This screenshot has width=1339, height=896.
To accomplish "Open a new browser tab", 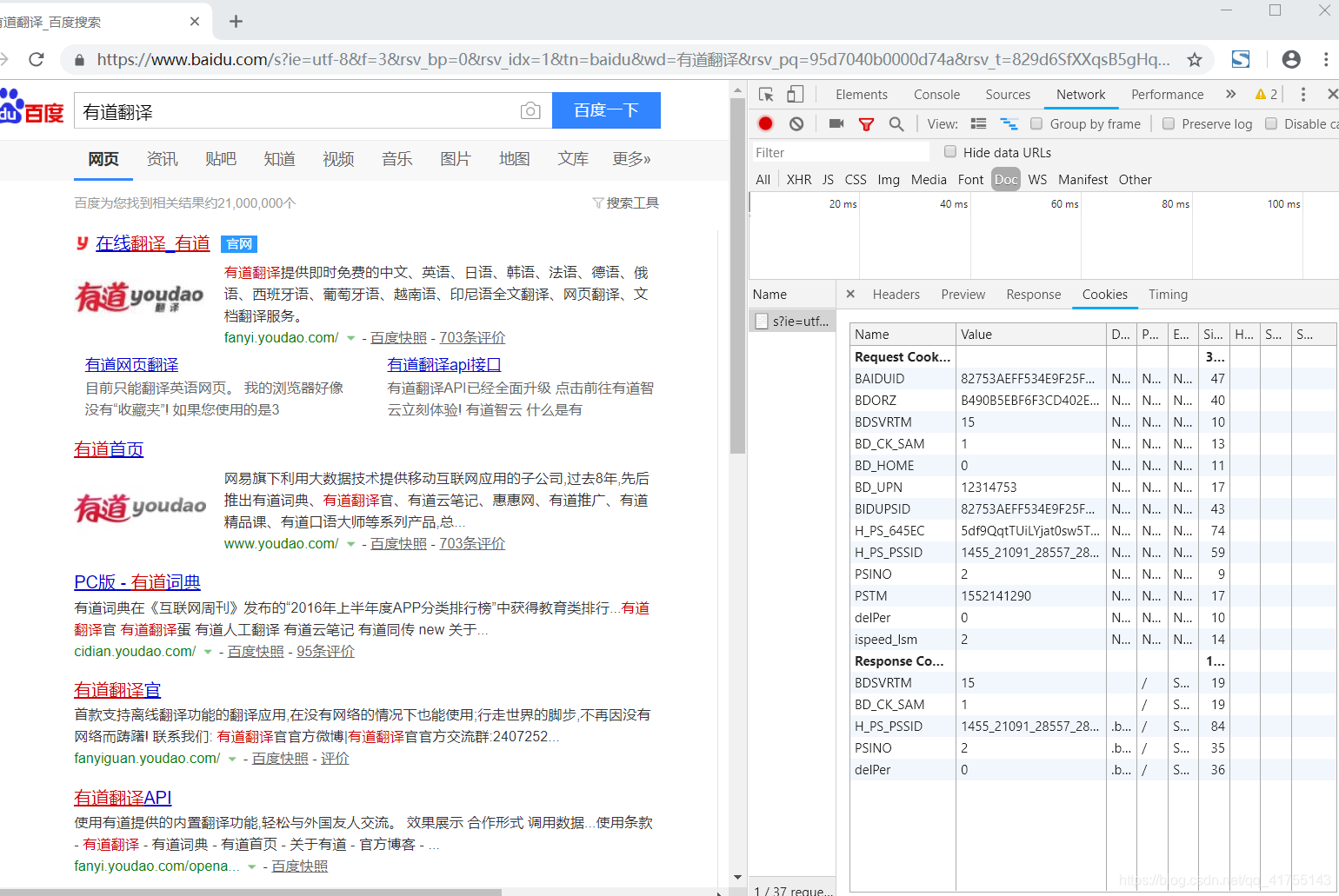I will click(x=236, y=21).
